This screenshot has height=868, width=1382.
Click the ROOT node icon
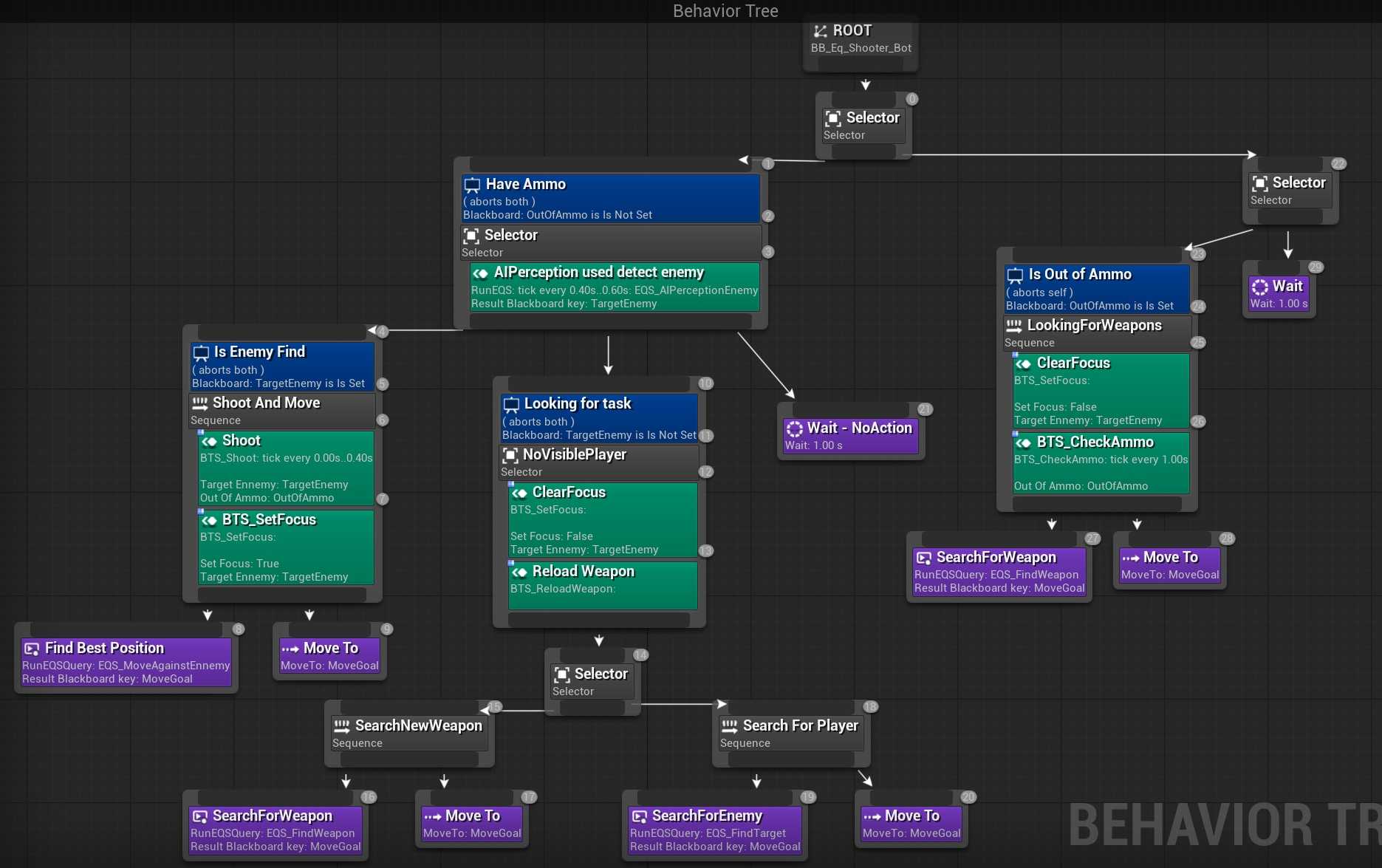point(820,31)
